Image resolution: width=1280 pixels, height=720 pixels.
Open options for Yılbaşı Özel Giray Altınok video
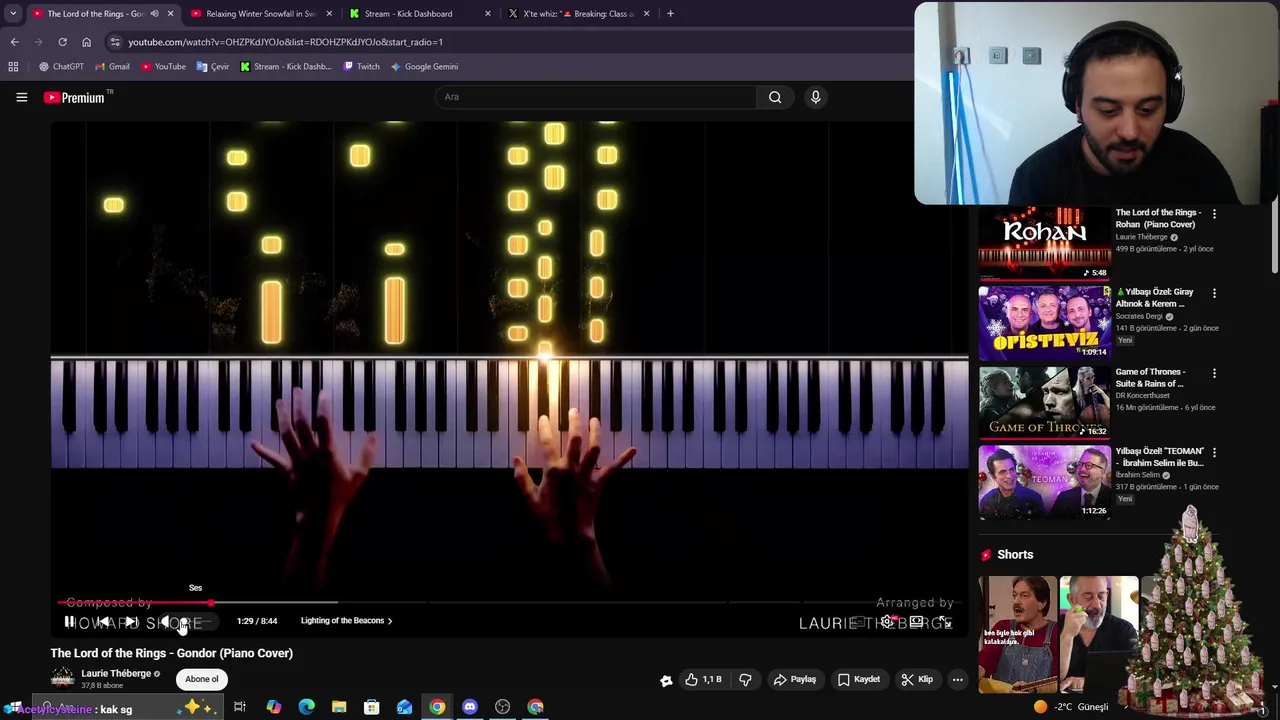1214,293
